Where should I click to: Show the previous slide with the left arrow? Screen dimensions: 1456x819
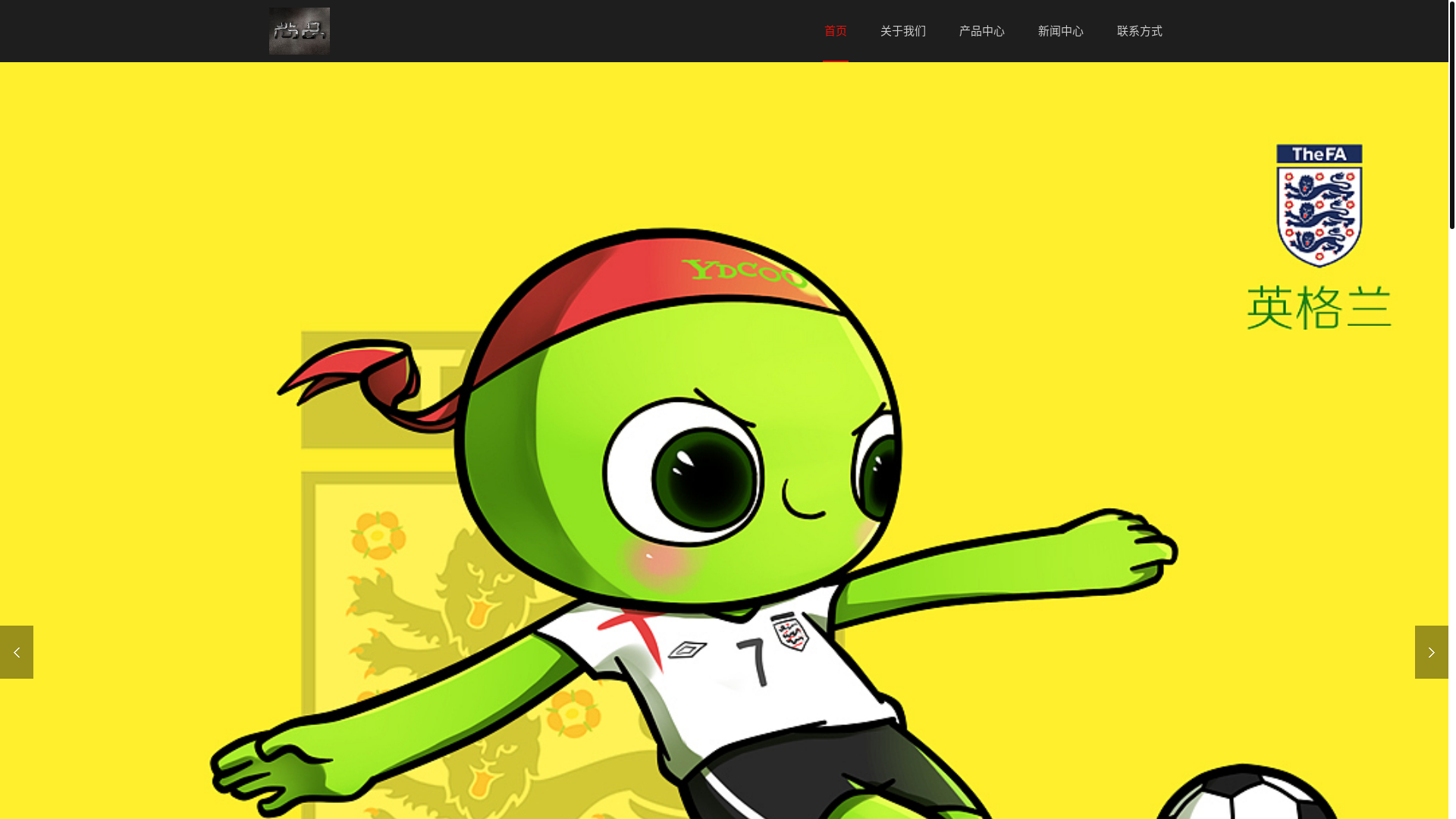pyautogui.click(x=17, y=652)
